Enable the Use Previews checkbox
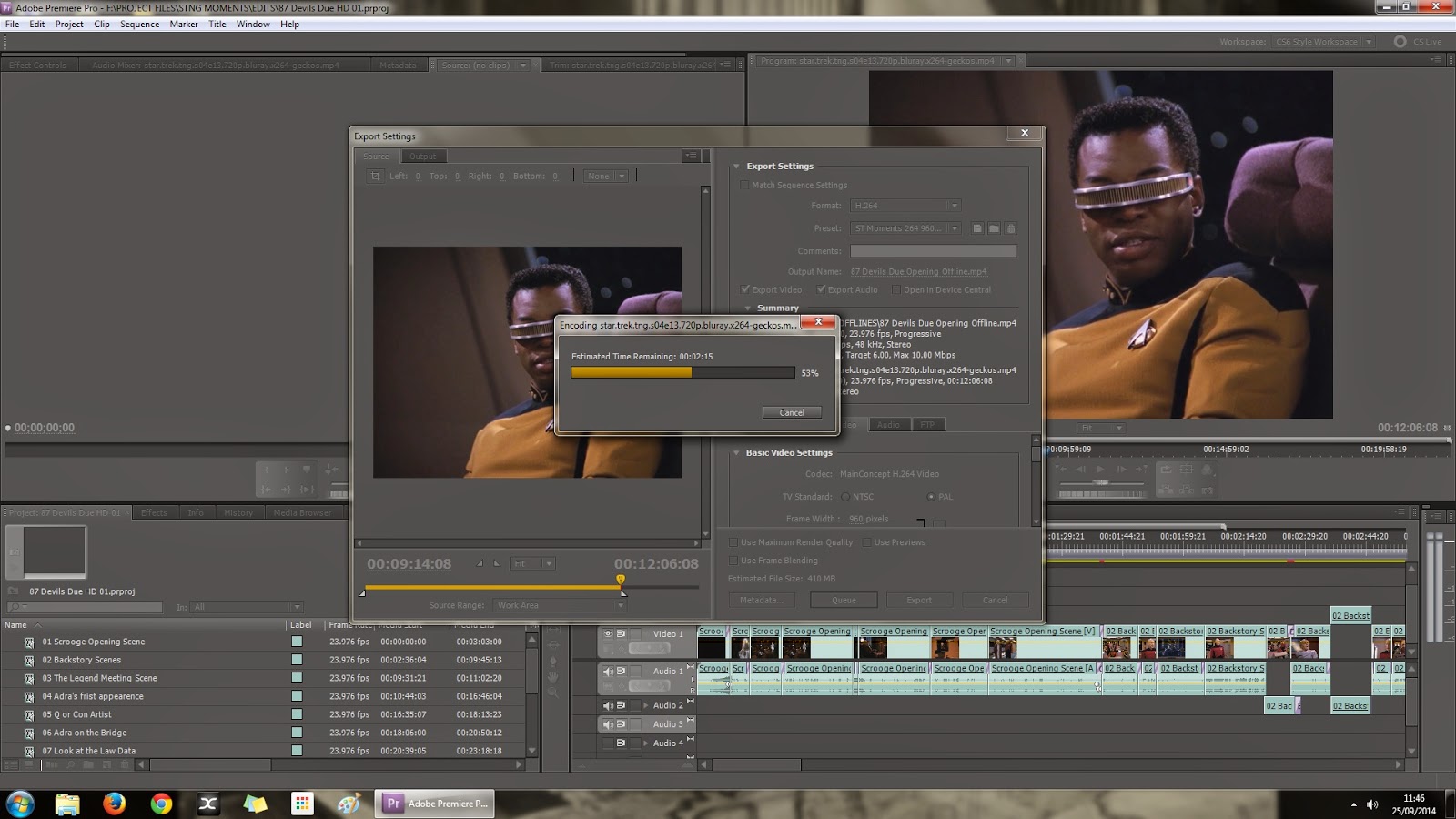1456x819 pixels. (866, 542)
